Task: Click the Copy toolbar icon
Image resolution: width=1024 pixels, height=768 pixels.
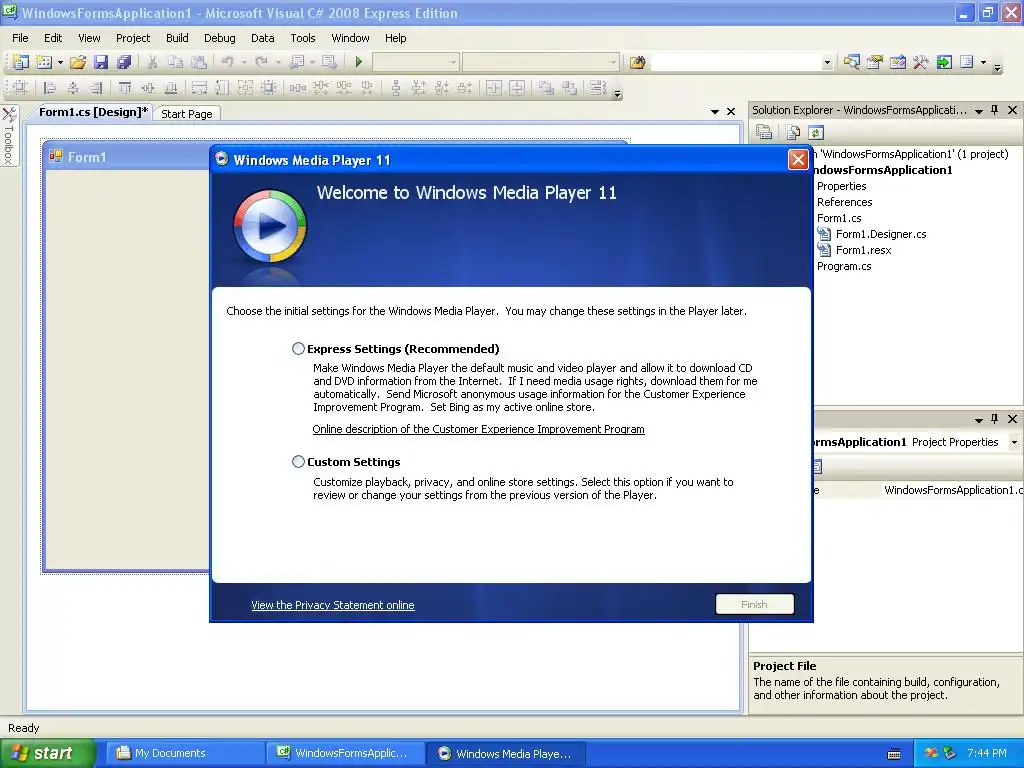Action: click(175, 62)
